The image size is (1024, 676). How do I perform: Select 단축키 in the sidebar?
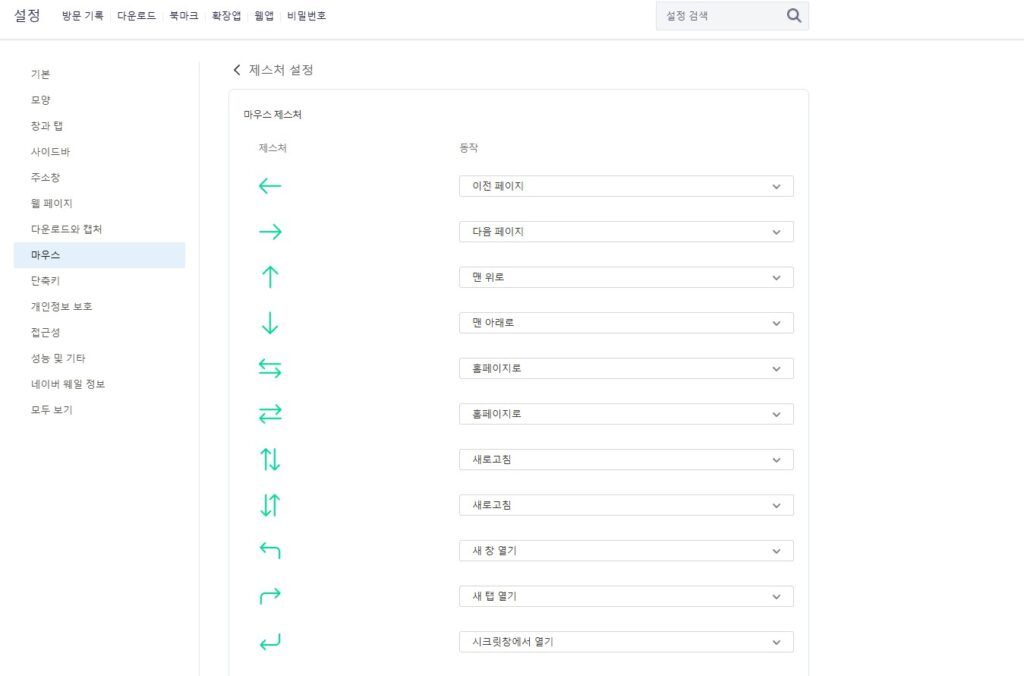pos(99,281)
